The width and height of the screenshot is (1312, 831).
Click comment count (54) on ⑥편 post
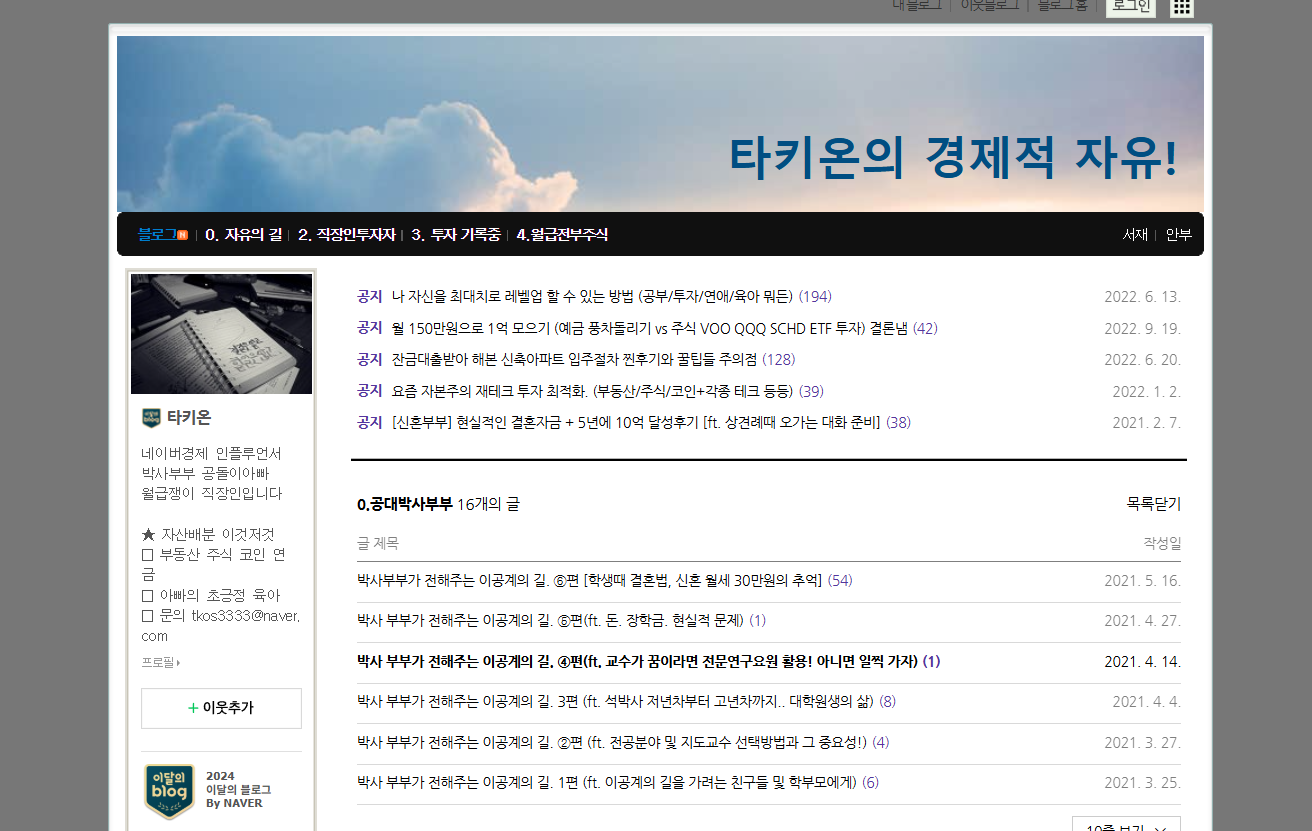(840, 581)
